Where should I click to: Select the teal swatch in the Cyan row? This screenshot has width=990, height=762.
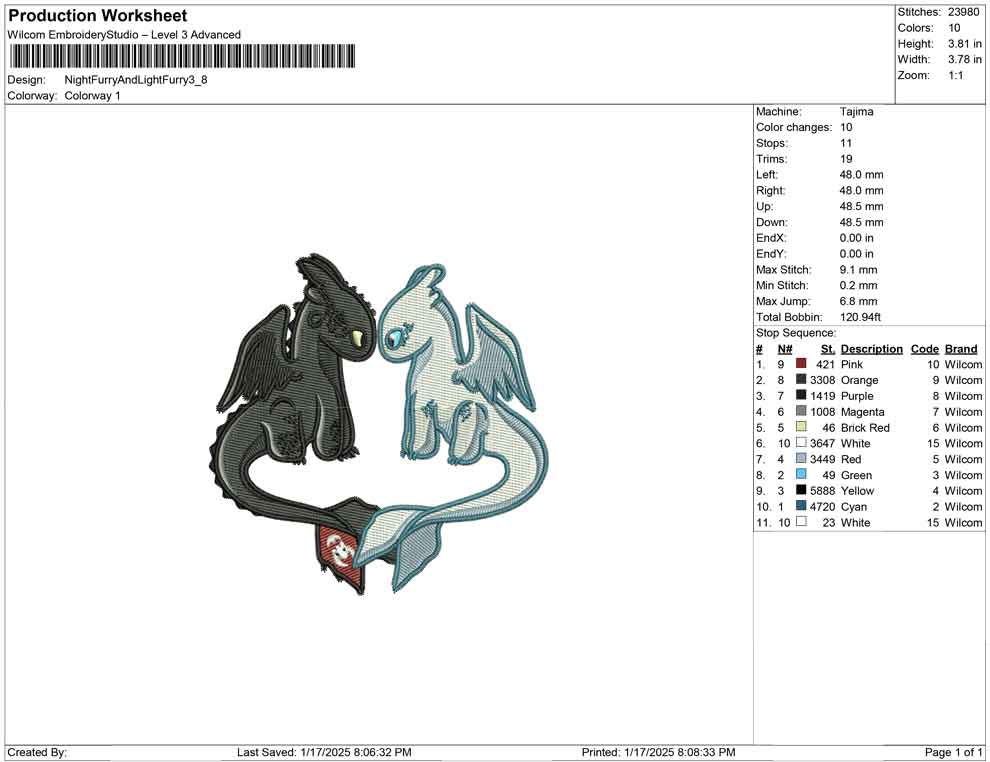(x=801, y=506)
